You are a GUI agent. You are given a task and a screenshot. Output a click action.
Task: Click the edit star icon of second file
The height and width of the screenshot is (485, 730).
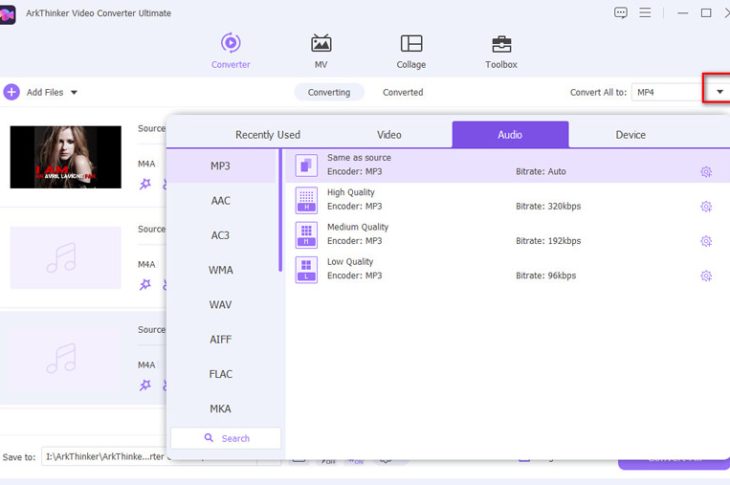(x=145, y=284)
